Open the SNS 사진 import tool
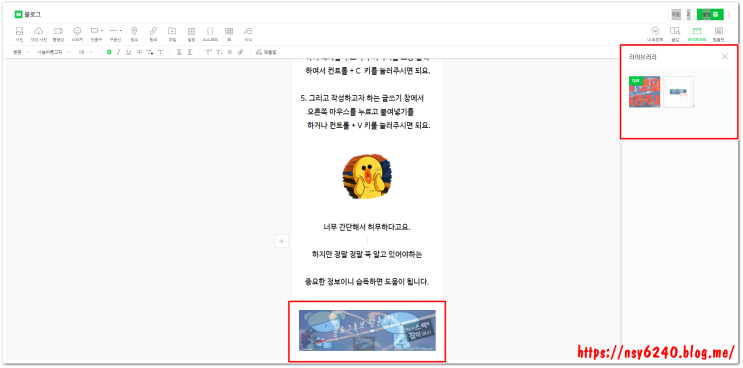 click(x=39, y=34)
